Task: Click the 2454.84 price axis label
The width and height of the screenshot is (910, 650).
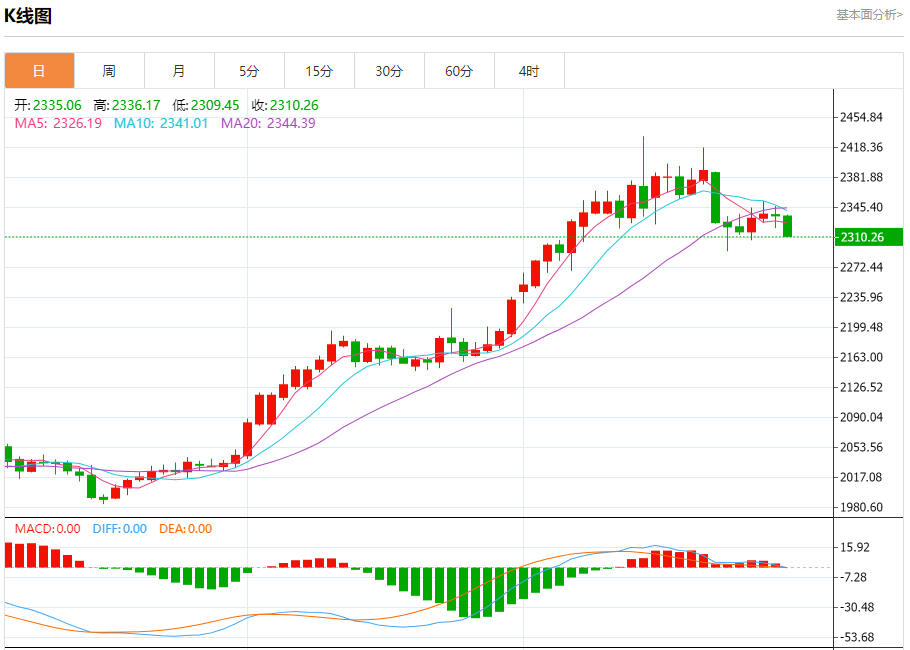Action: 861,117
